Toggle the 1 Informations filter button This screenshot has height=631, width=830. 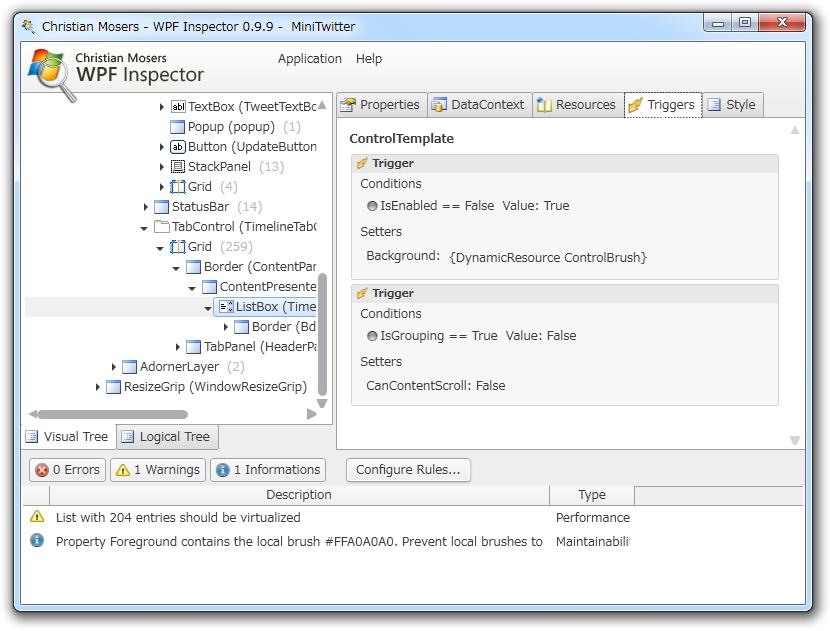pyautogui.click(x=268, y=470)
